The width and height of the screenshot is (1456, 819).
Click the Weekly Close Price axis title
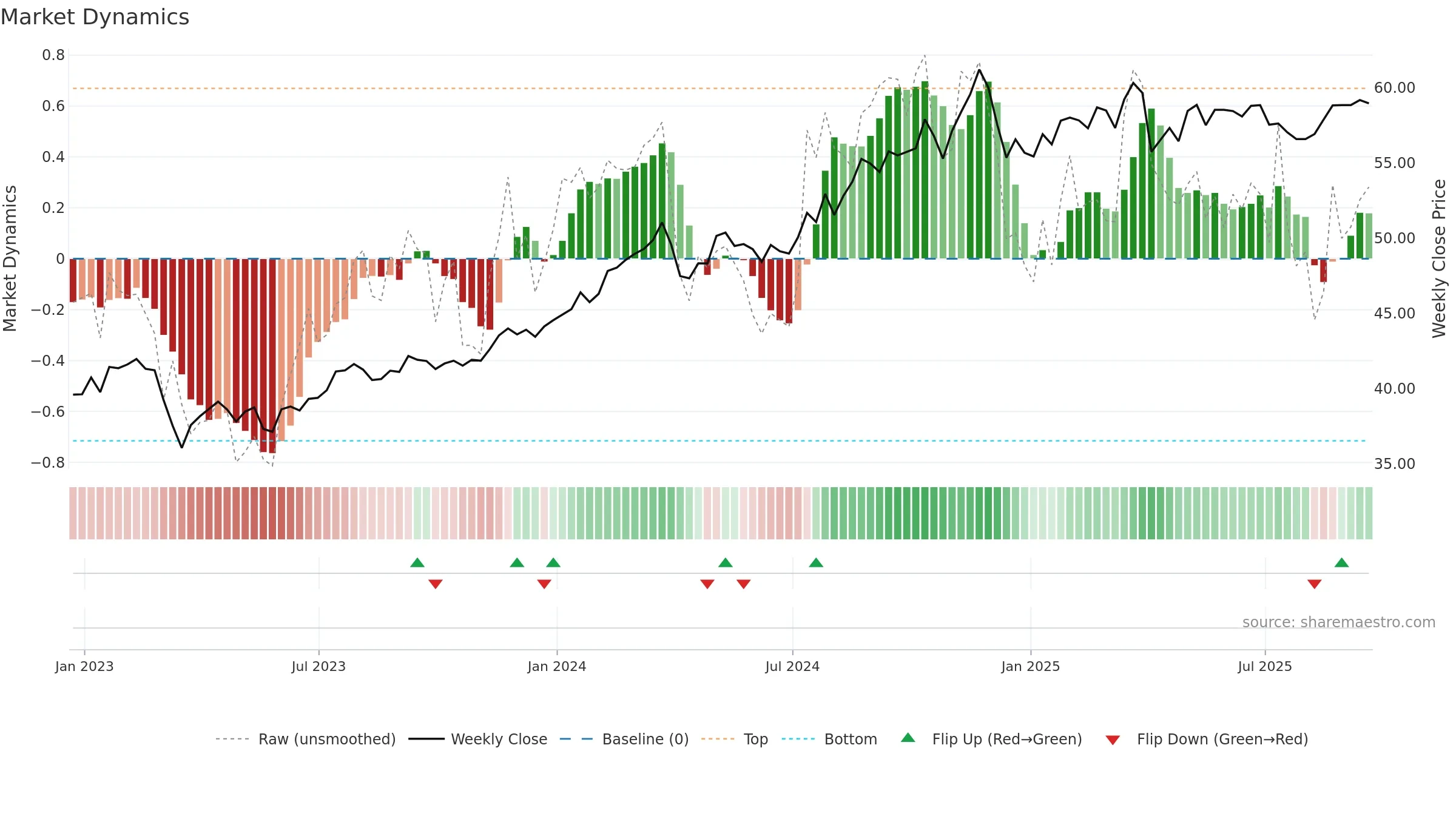(1440, 258)
